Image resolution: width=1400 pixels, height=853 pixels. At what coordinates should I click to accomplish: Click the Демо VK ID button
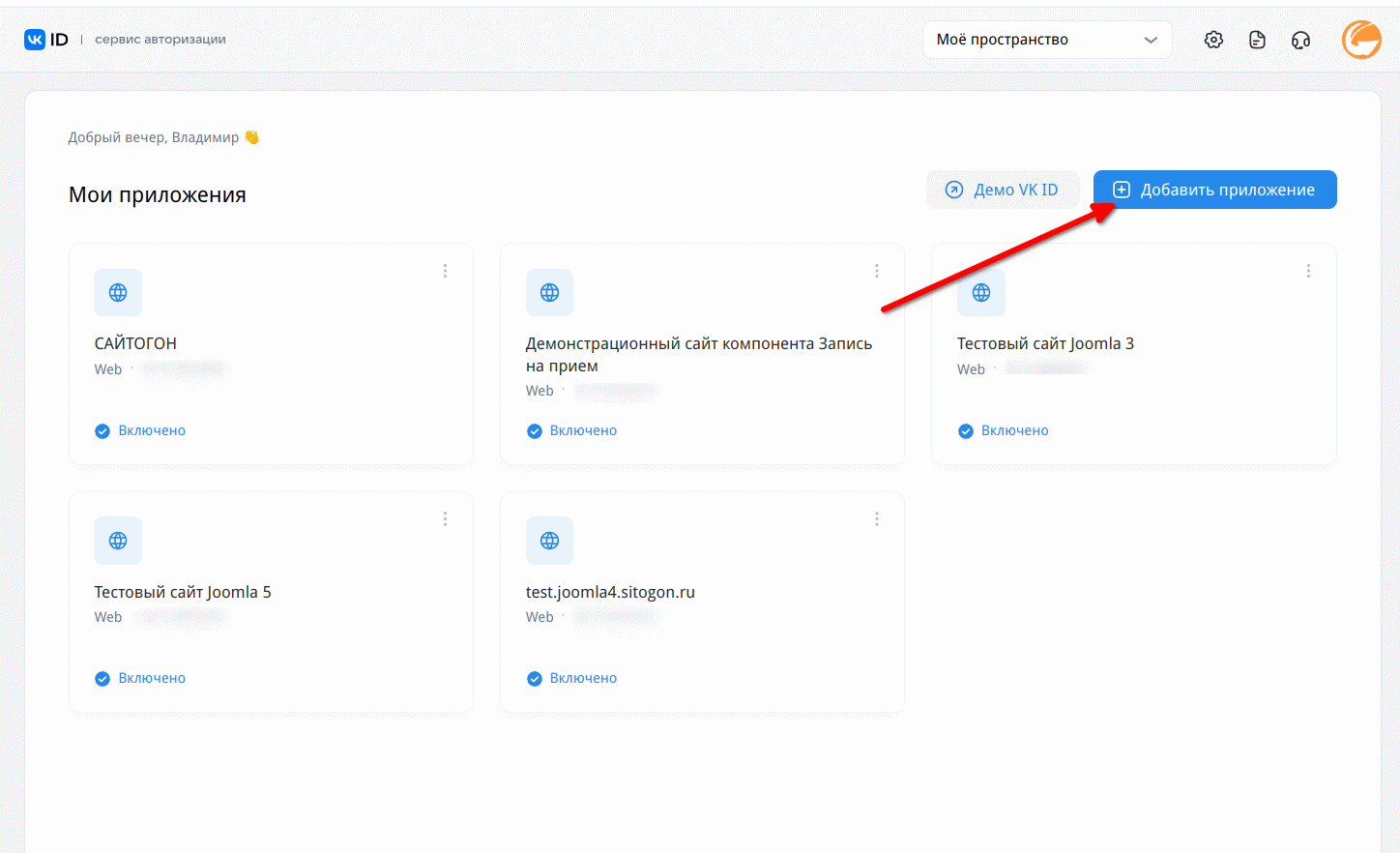[1003, 190]
